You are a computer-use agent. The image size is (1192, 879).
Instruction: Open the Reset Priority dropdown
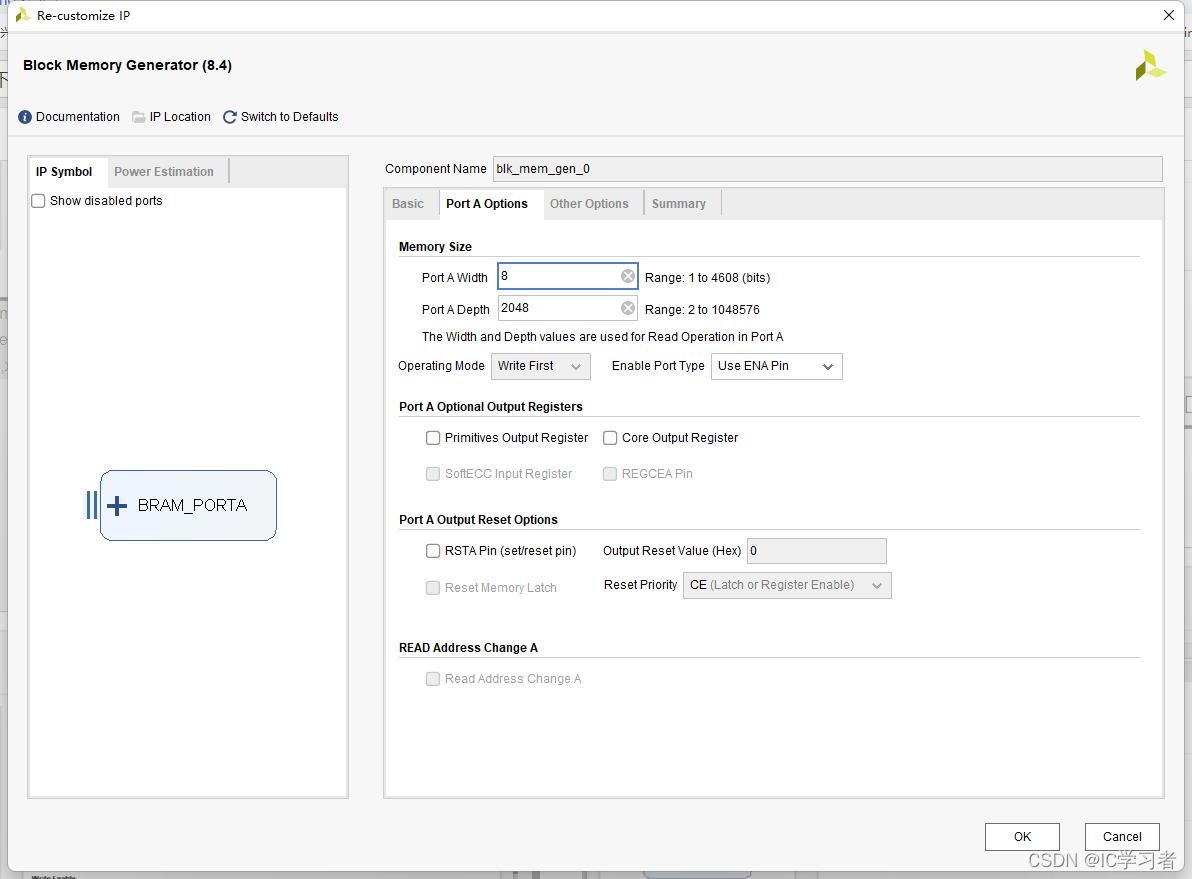pyautogui.click(x=787, y=585)
